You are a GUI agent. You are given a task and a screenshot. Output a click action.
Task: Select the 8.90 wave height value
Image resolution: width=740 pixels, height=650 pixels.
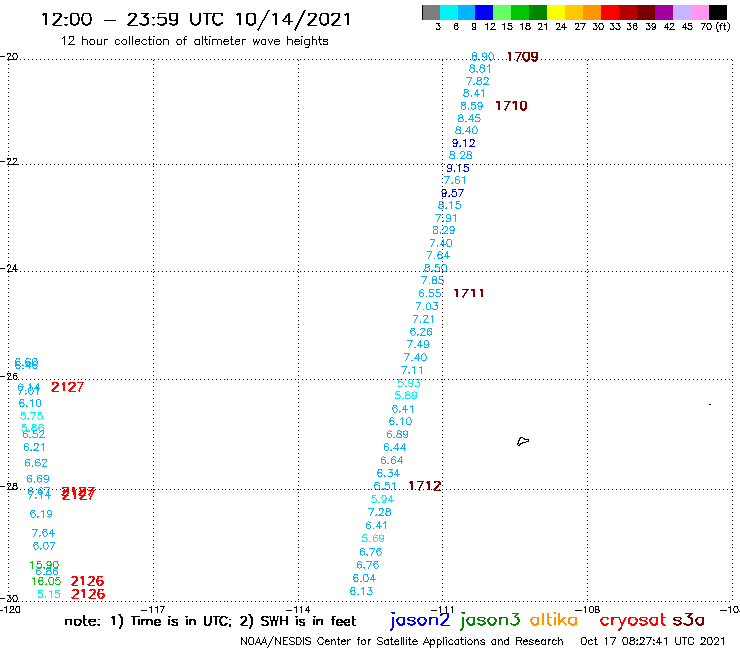pos(482,57)
